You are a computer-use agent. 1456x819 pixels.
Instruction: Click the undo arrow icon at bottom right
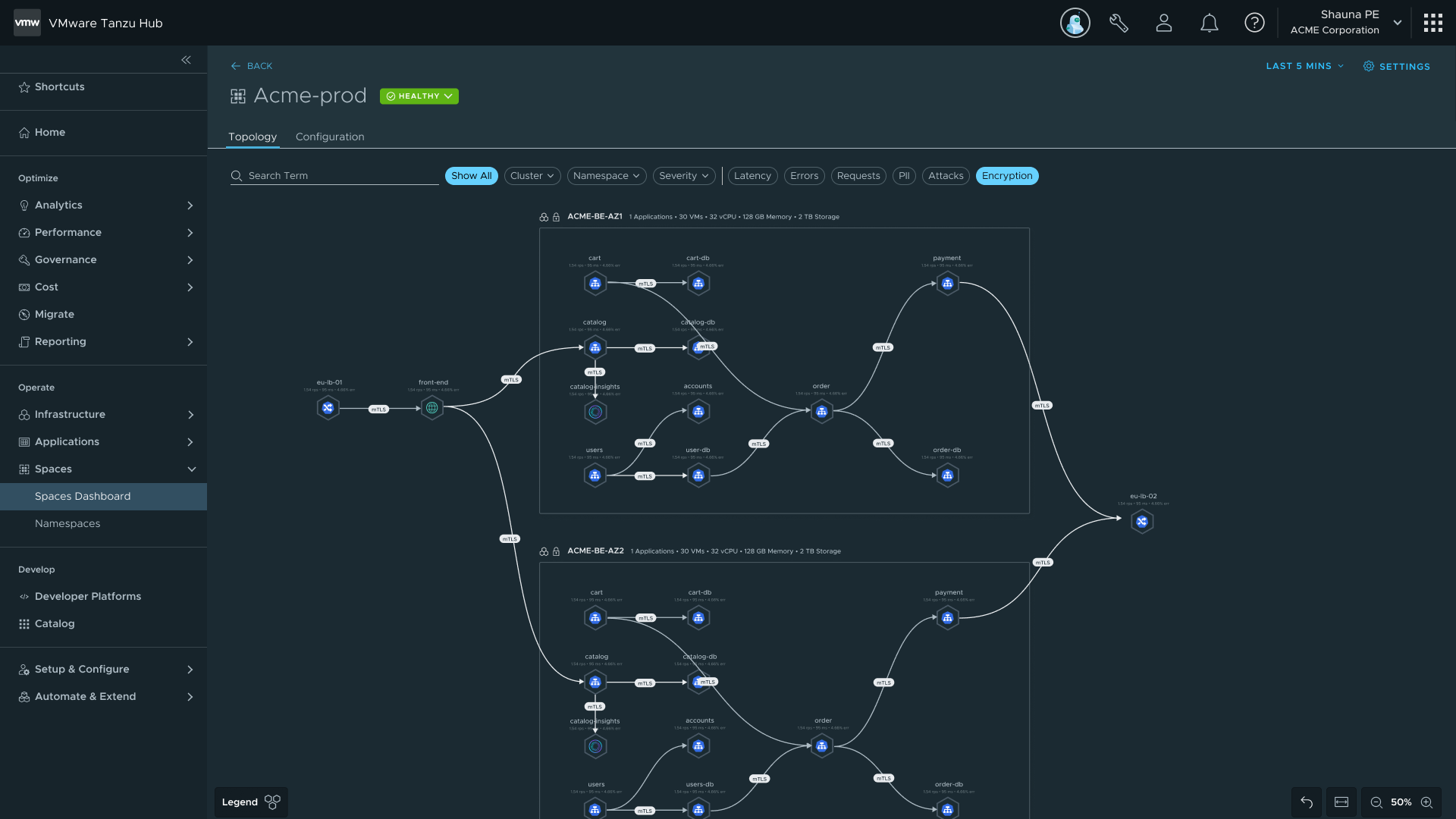(x=1307, y=802)
